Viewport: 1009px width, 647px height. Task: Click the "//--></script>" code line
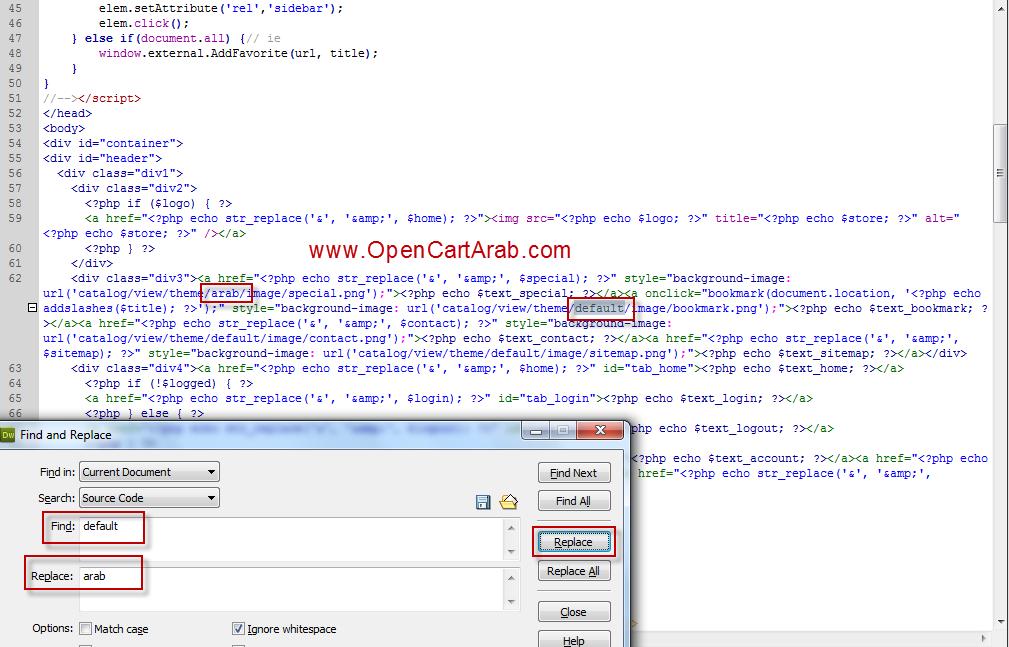[92, 98]
